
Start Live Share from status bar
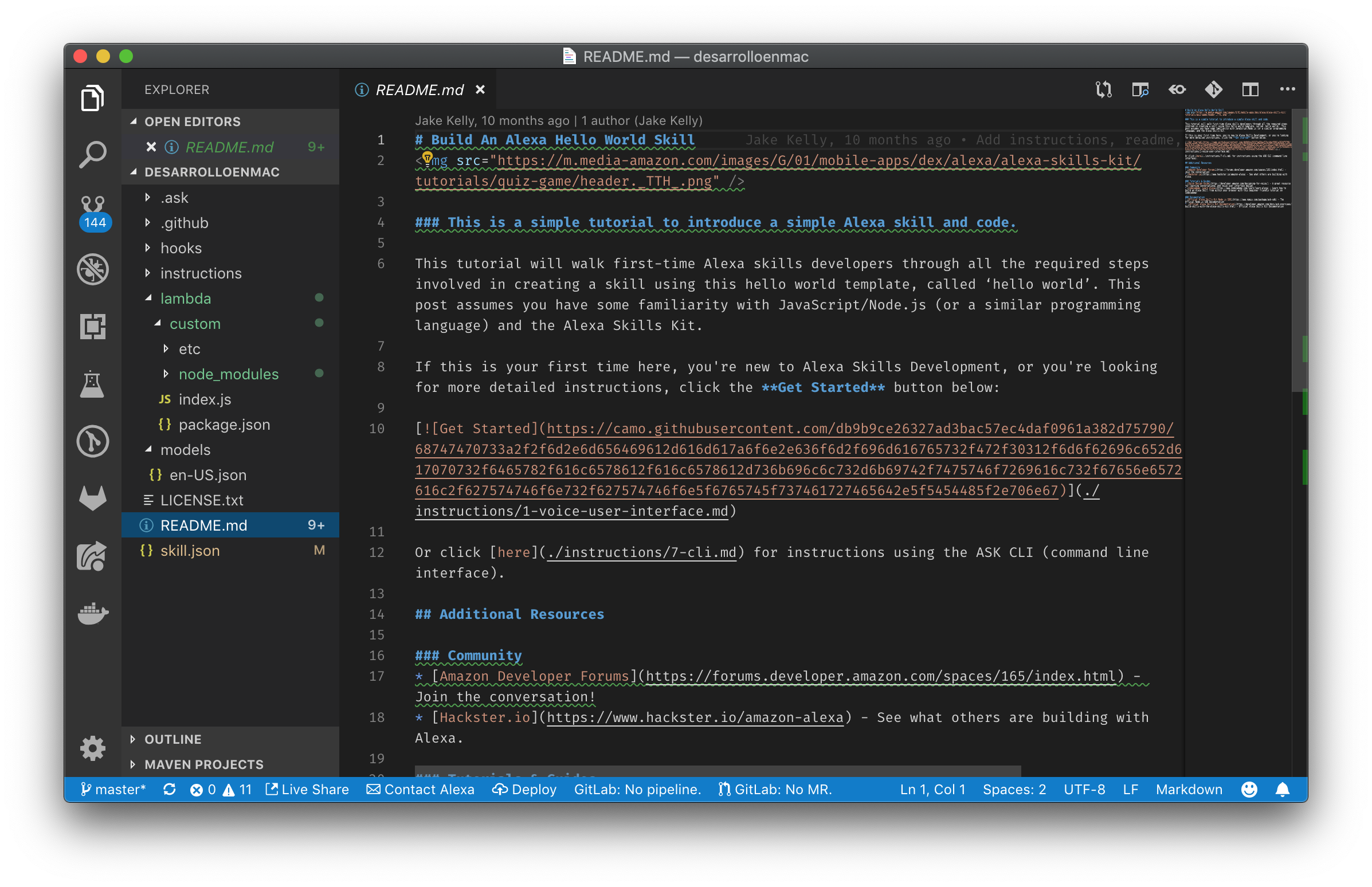(307, 789)
